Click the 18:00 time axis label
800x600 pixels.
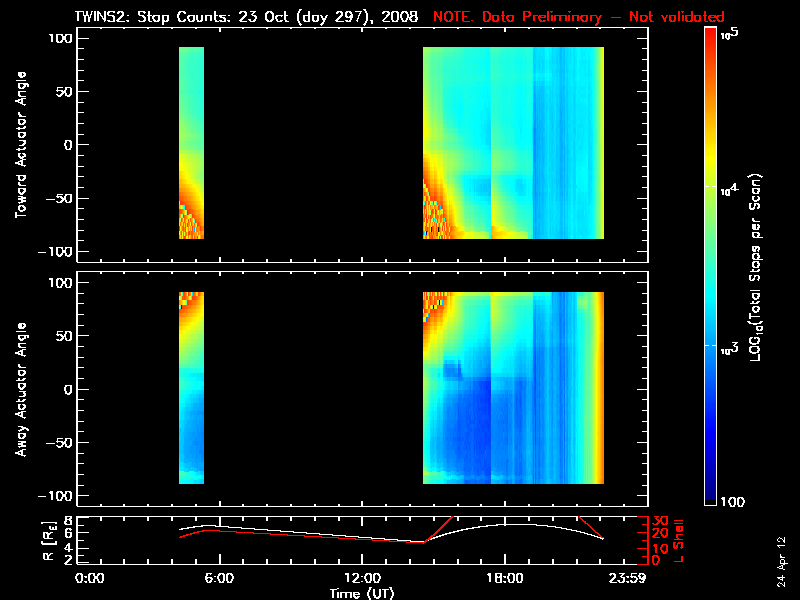click(x=505, y=578)
